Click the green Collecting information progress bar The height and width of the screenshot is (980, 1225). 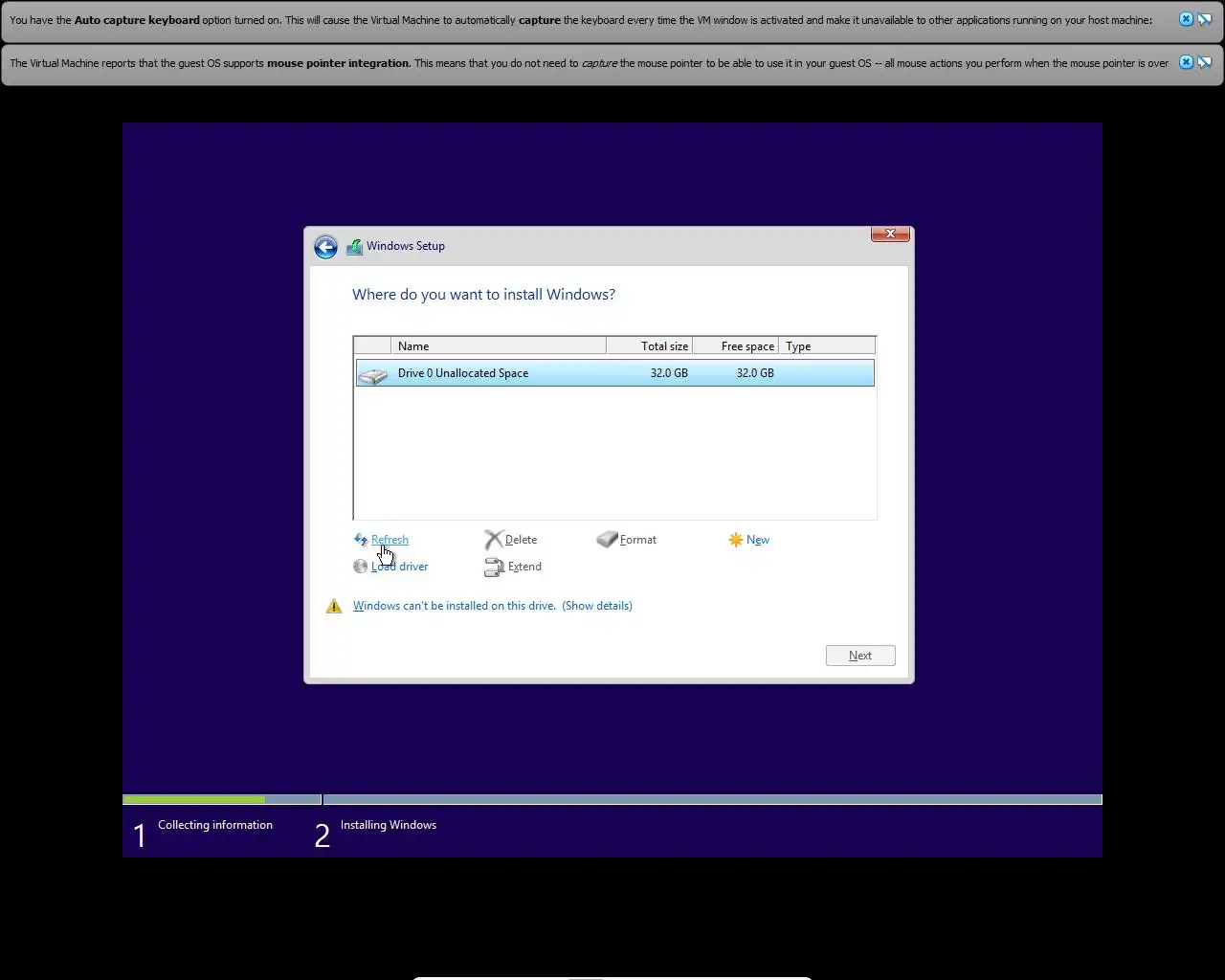point(194,799)
